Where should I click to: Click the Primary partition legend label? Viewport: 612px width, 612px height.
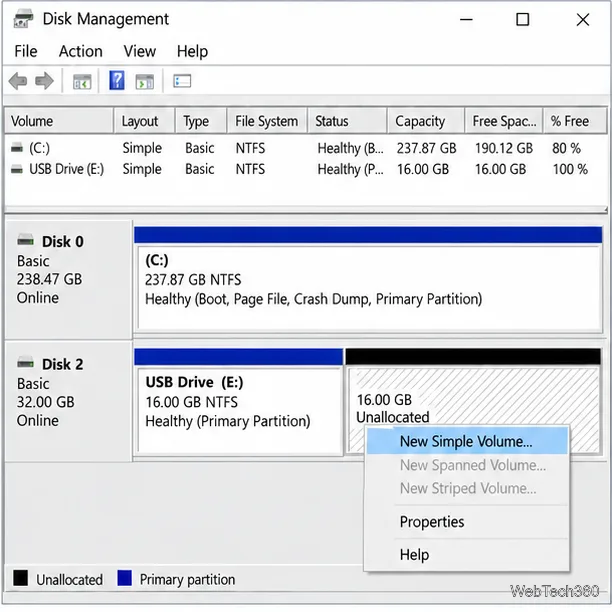pos(187,580)
